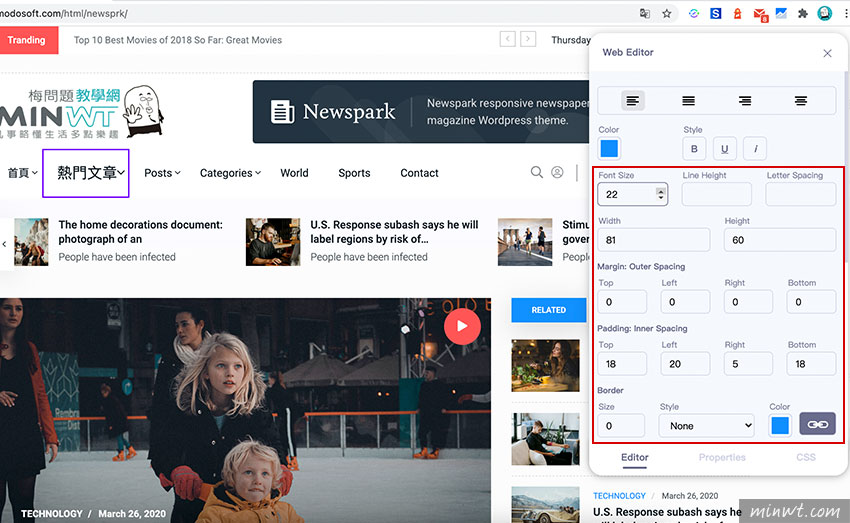Click the Letter Spacing field
Viewport: 850px width, 523px height.
coord(801,194)
